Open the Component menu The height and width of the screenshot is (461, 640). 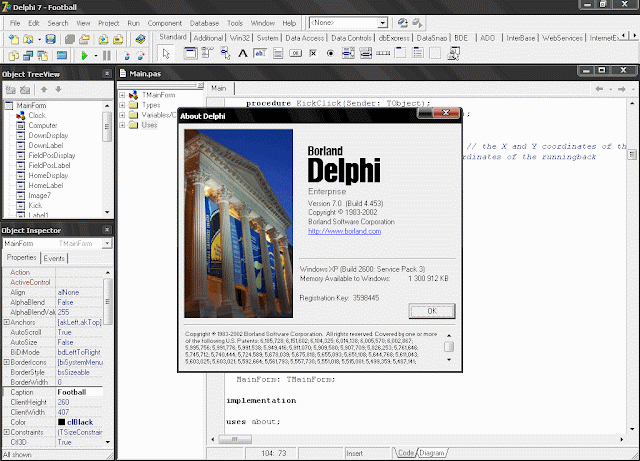[165, 23]
